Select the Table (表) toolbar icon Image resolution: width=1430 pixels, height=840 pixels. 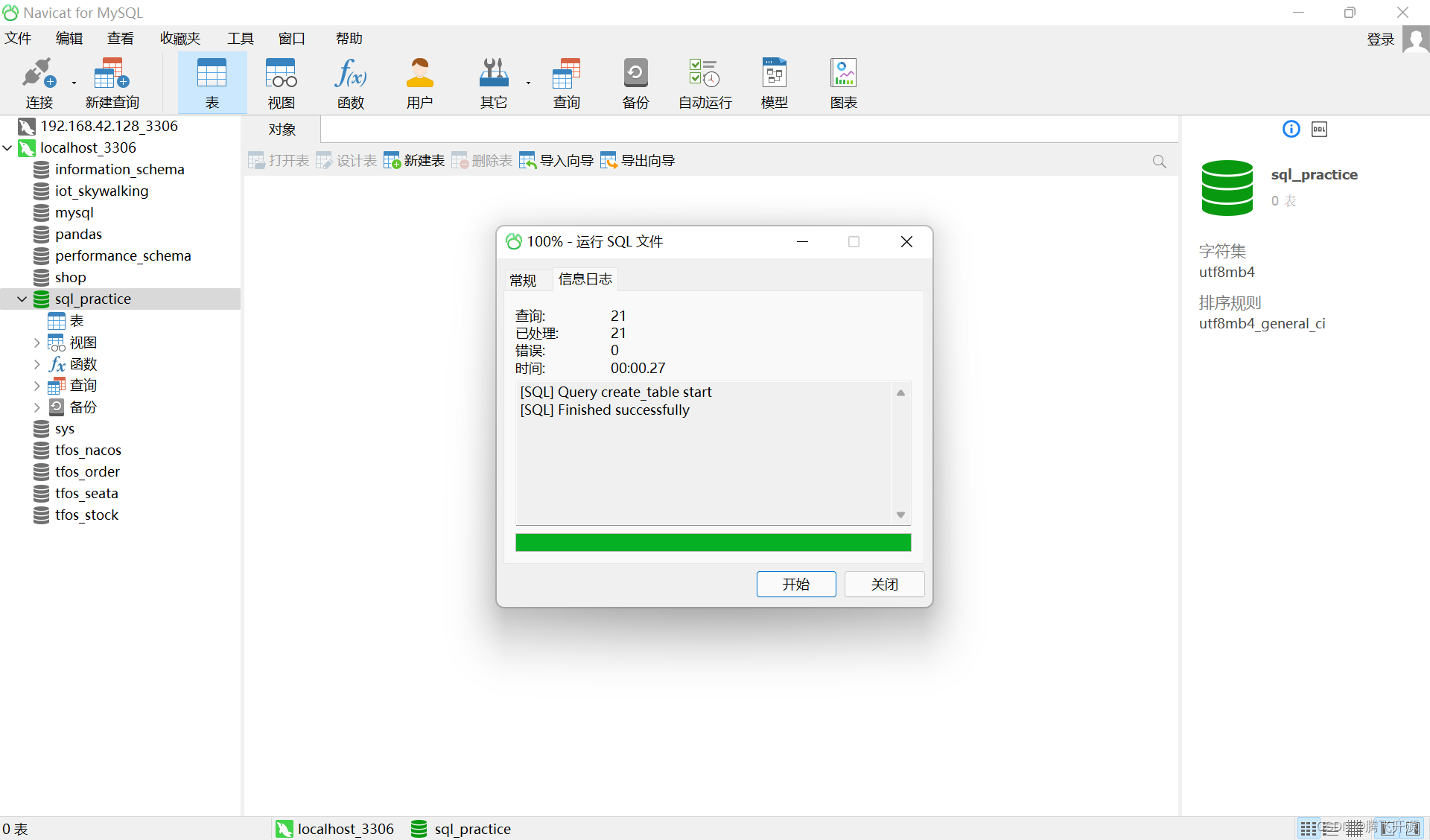(212, 83)
